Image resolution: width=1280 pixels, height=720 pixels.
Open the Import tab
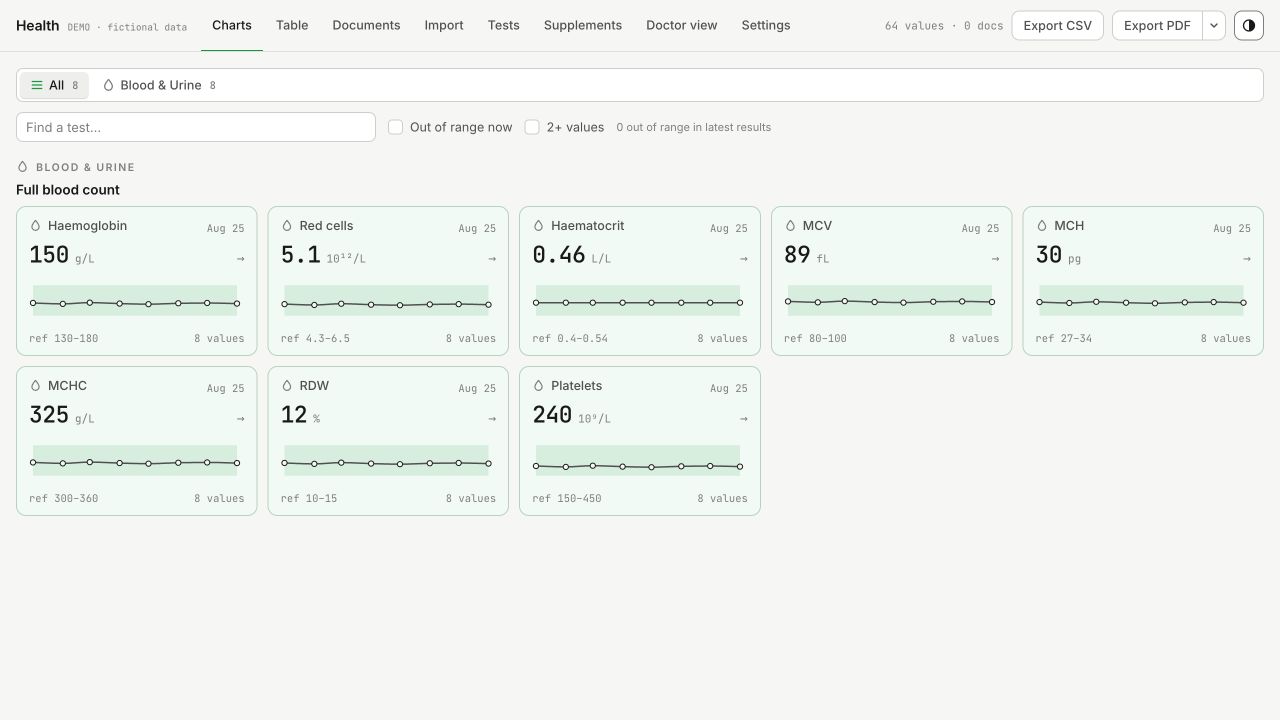point(444,25)
